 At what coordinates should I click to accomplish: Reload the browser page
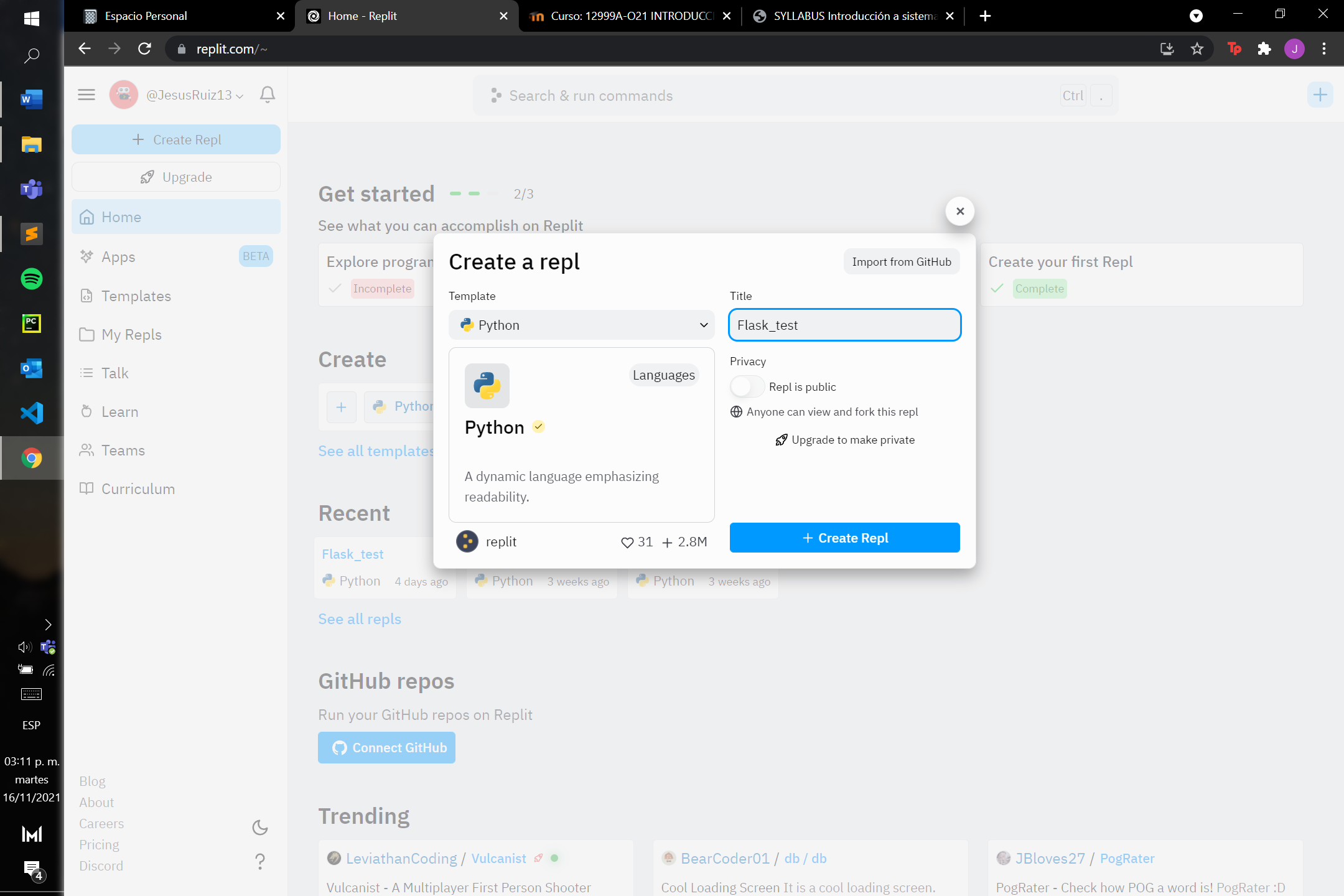point(144,49)
